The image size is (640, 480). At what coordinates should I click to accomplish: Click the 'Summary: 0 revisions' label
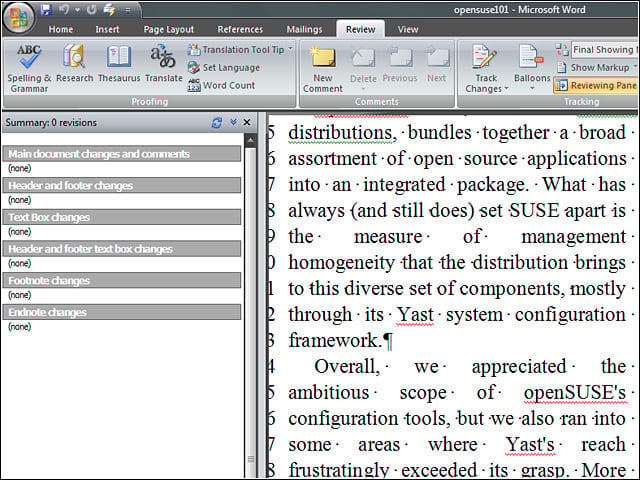[x=51, y=122]
